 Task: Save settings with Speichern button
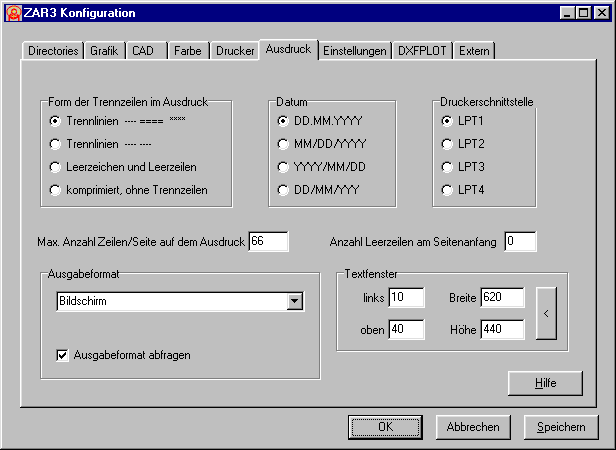[561, 427]
